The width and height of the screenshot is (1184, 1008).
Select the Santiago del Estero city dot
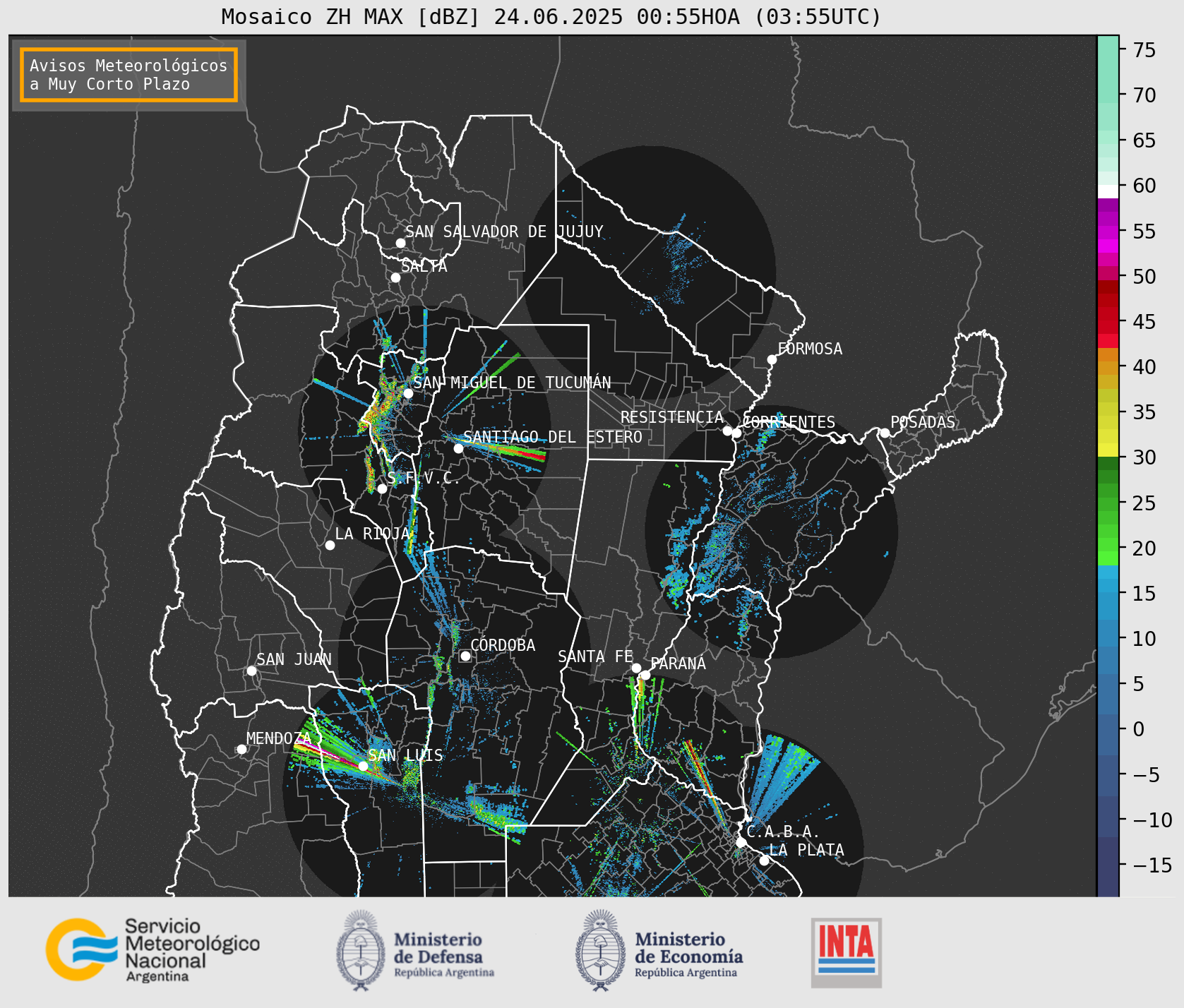458,448
